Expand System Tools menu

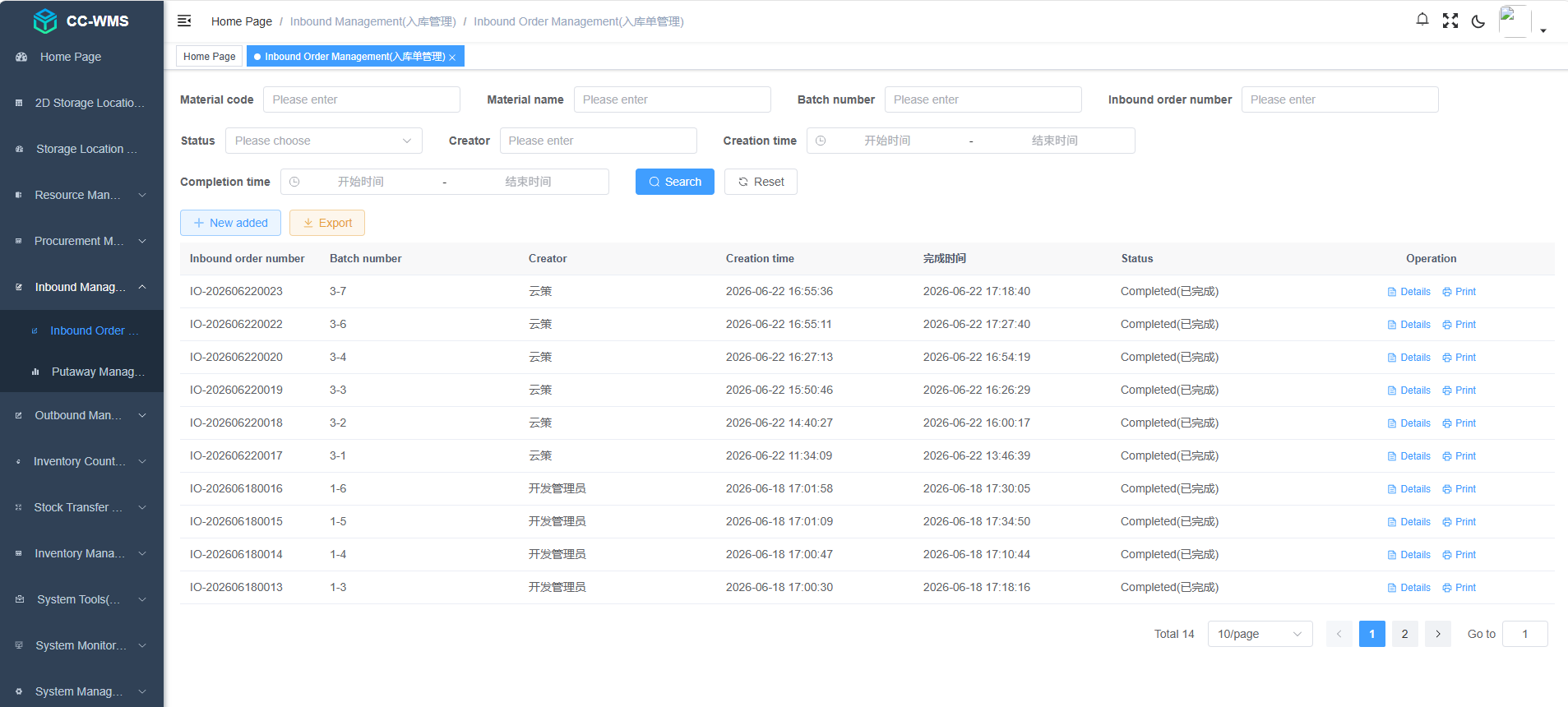coord(81,599)
